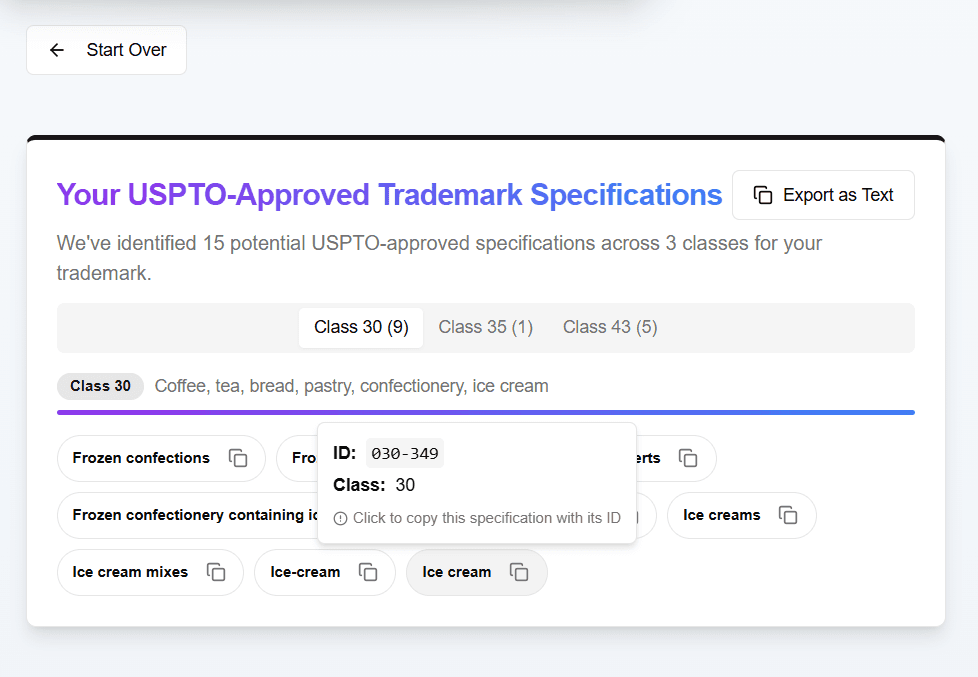Select the "Frozen confections" specification chip
This screenshot has height=677, width=978.
[x=141, y=457]
